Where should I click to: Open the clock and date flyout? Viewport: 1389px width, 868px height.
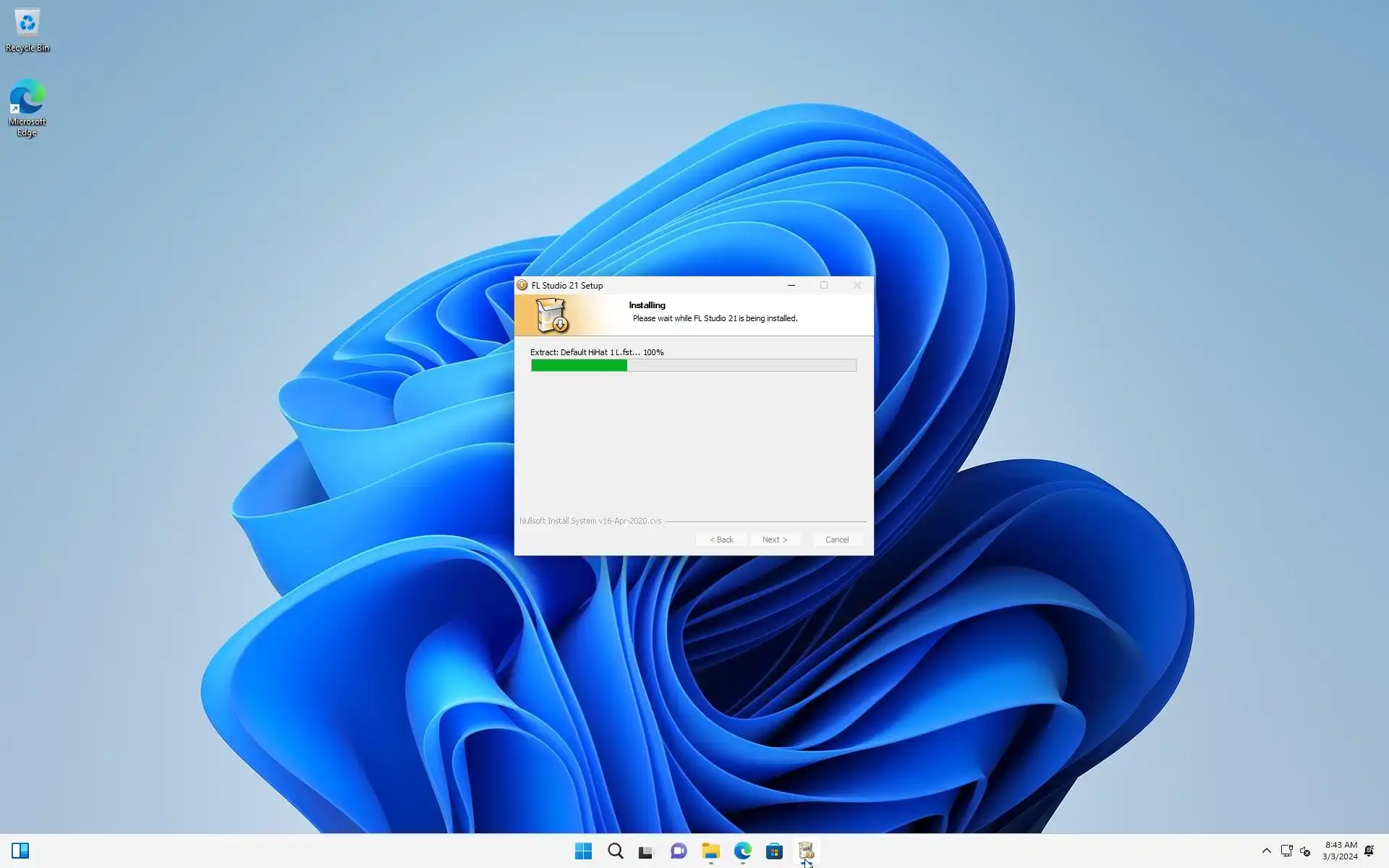click(1340, 851)
